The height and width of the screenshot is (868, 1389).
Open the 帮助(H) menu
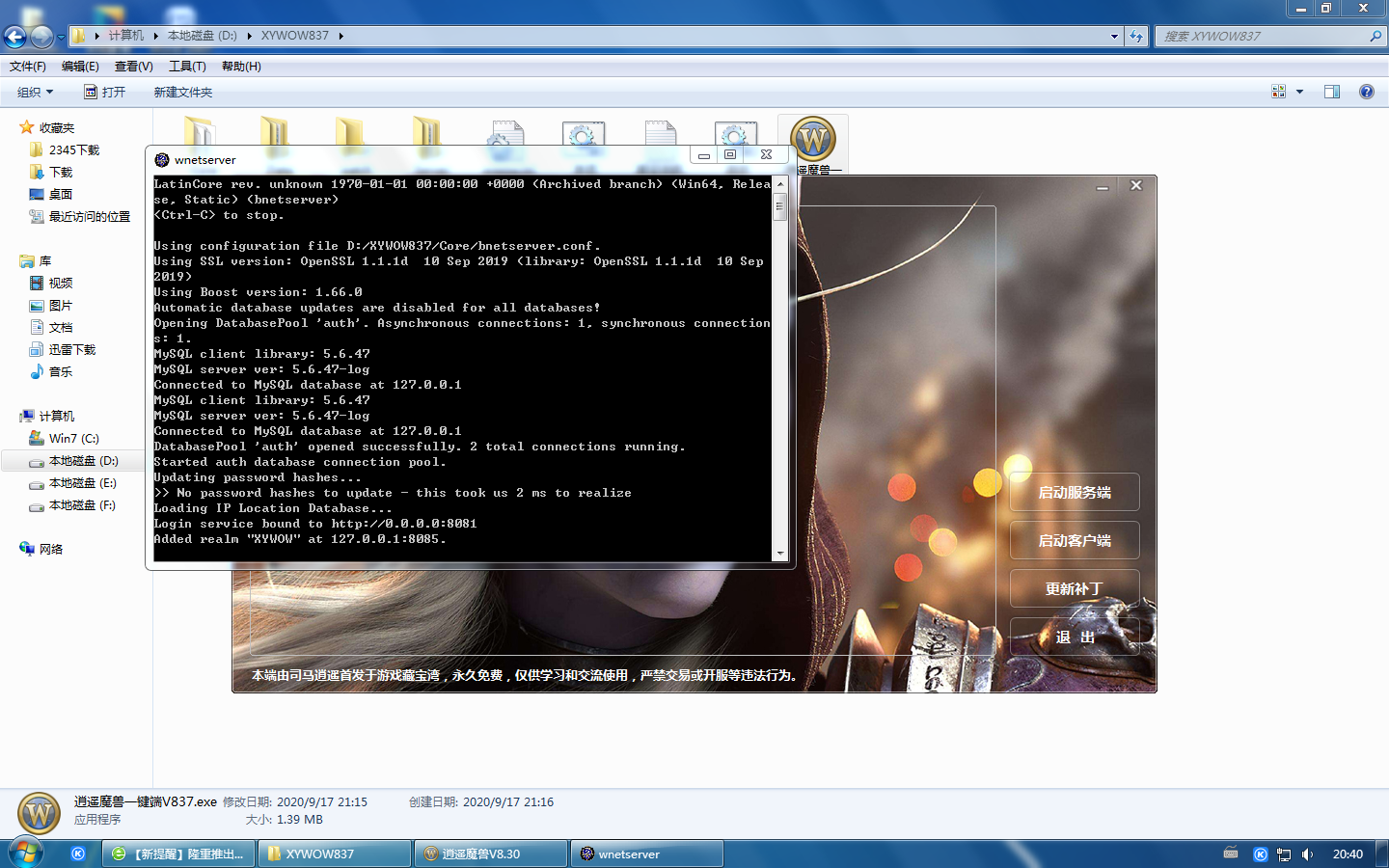tap(241, 67)
